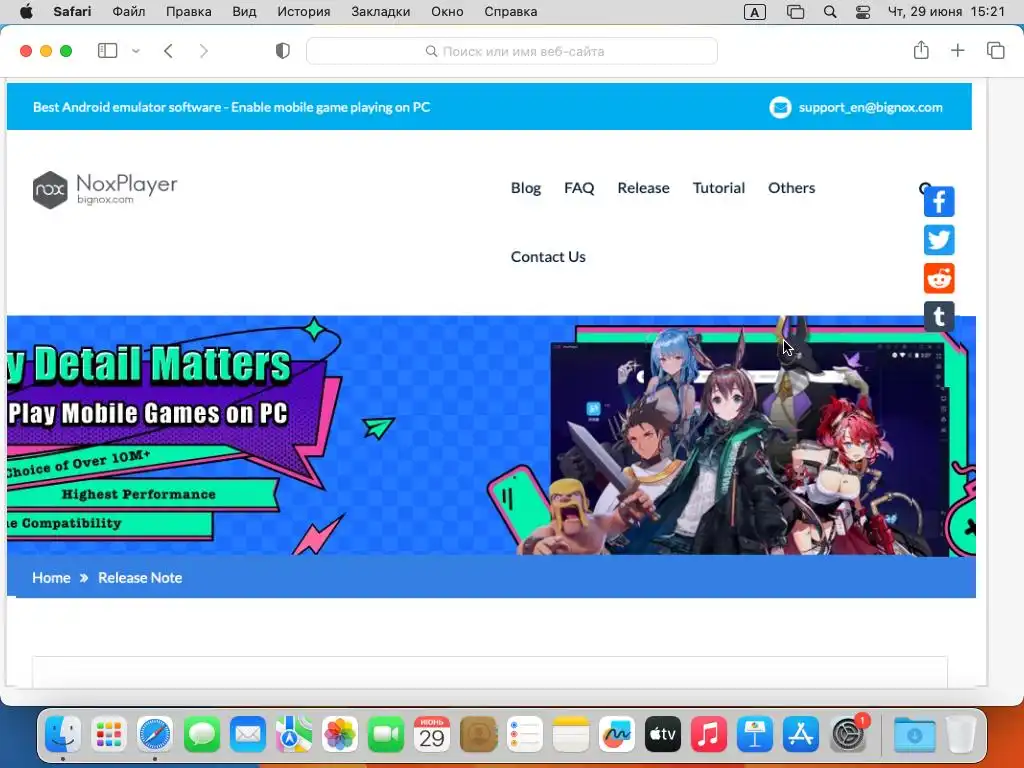Open the Apple menu

26,12
